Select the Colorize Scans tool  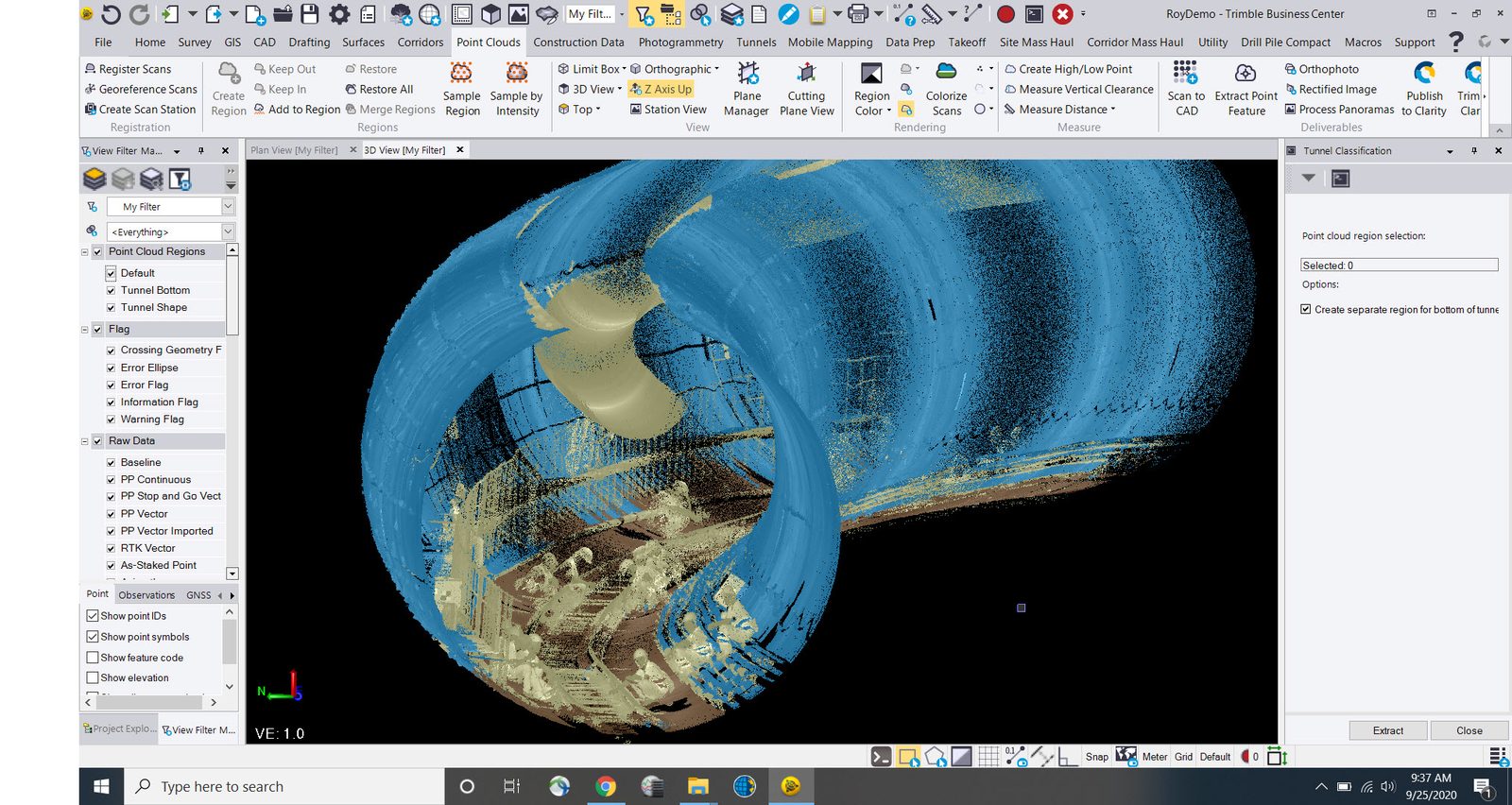(946, 90)
